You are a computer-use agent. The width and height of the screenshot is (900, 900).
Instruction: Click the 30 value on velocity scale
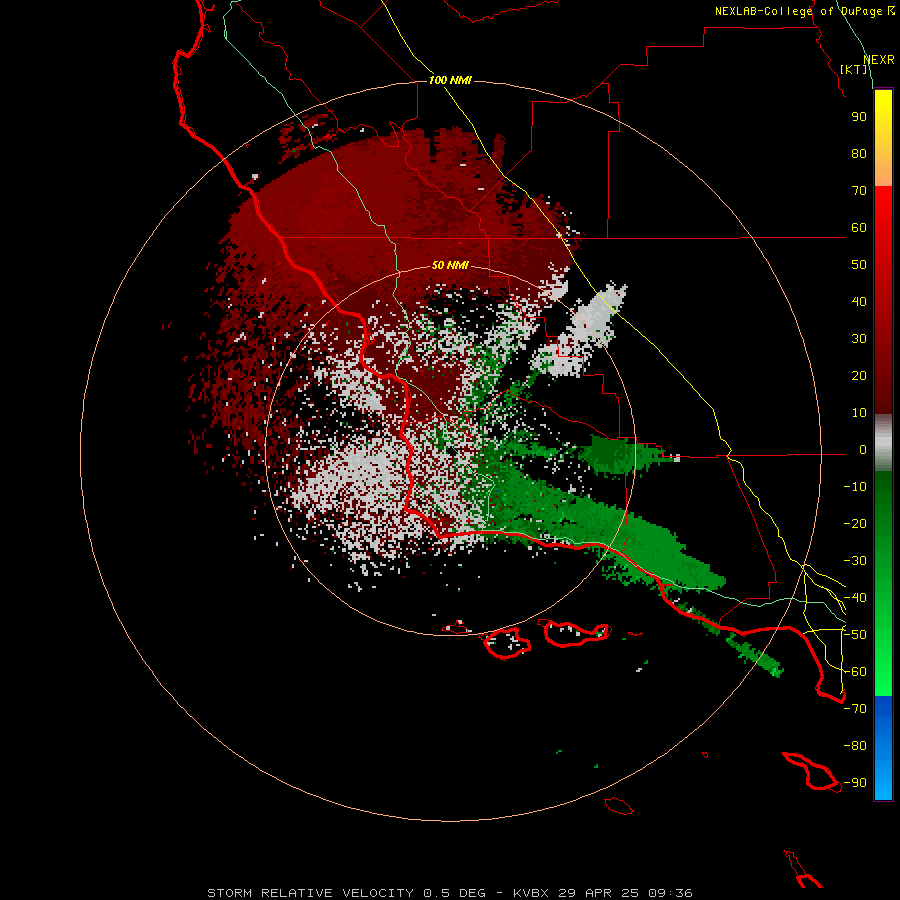[x=859, y=339]
